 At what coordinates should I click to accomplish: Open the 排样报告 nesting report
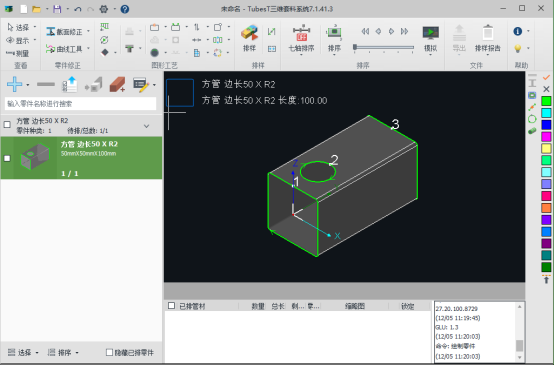[488, 38]
